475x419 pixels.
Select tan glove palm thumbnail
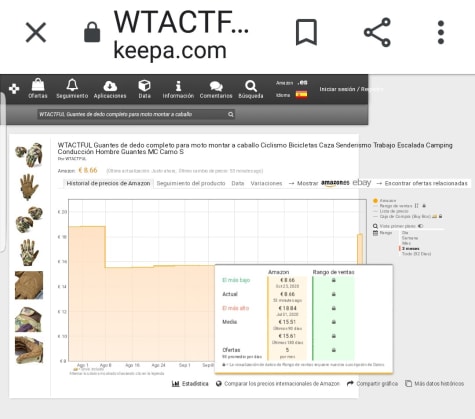pos(29,187)
